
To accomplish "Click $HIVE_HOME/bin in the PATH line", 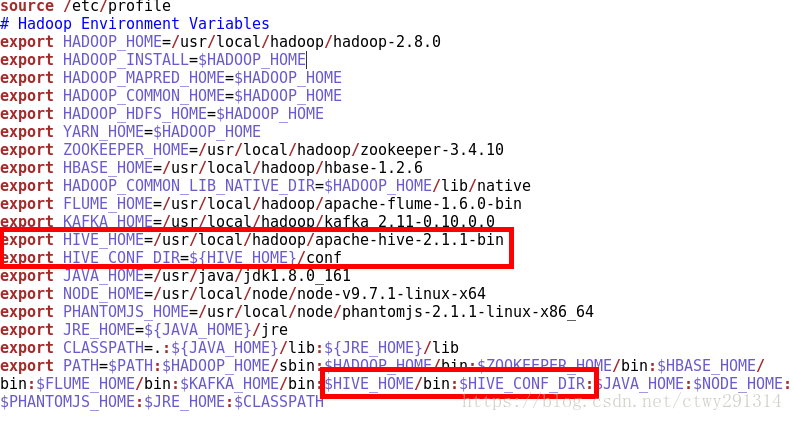I will (387, 384).
